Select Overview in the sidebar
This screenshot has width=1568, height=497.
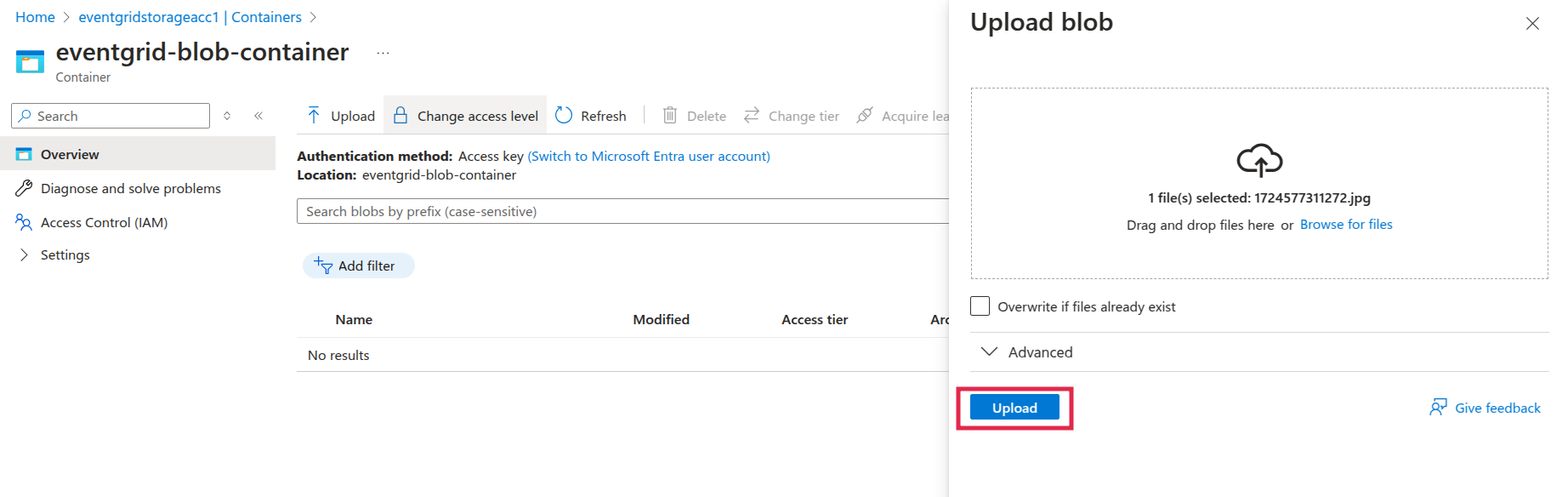(x=70, y=154)
